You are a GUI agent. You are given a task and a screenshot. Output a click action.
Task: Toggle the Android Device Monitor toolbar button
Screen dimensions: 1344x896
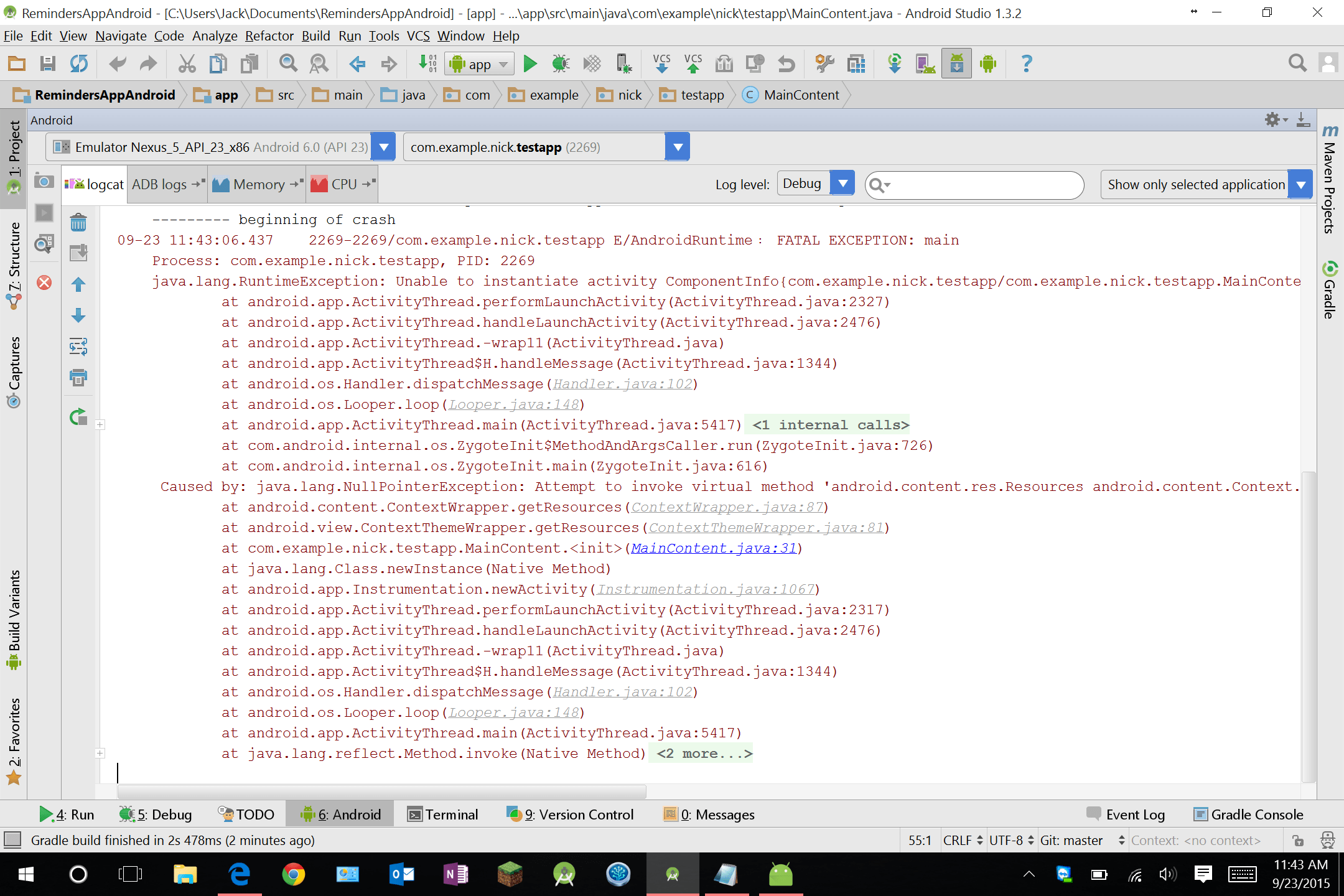(x=987, y=63)
